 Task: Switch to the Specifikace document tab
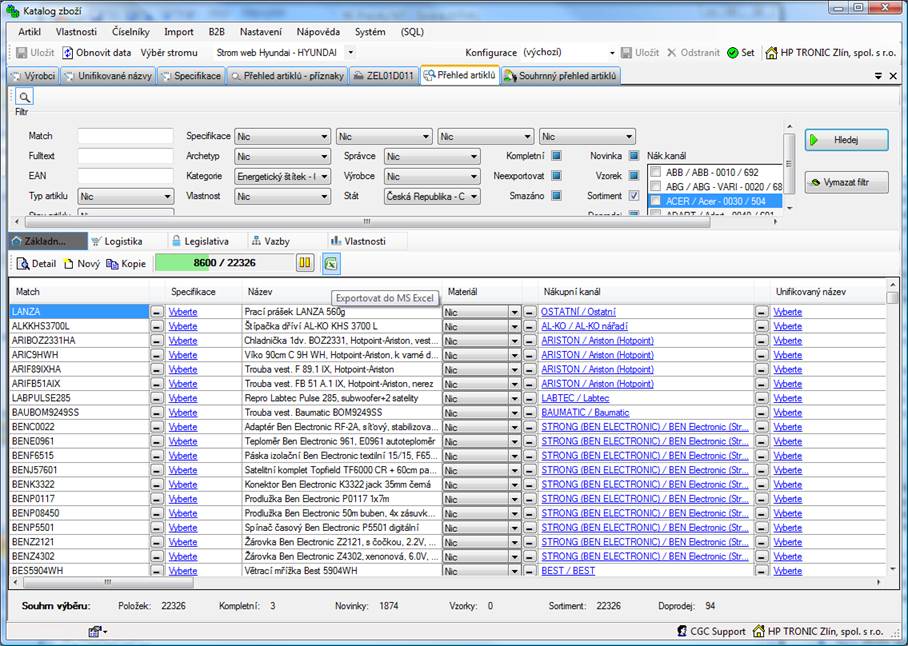[191, 76]
